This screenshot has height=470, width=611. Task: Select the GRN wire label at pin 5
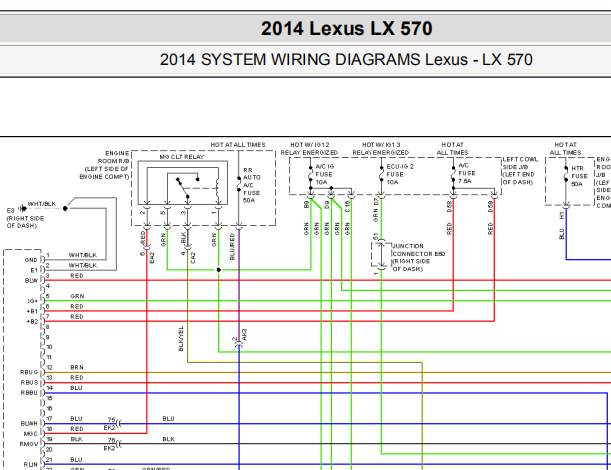pos(77,296)
